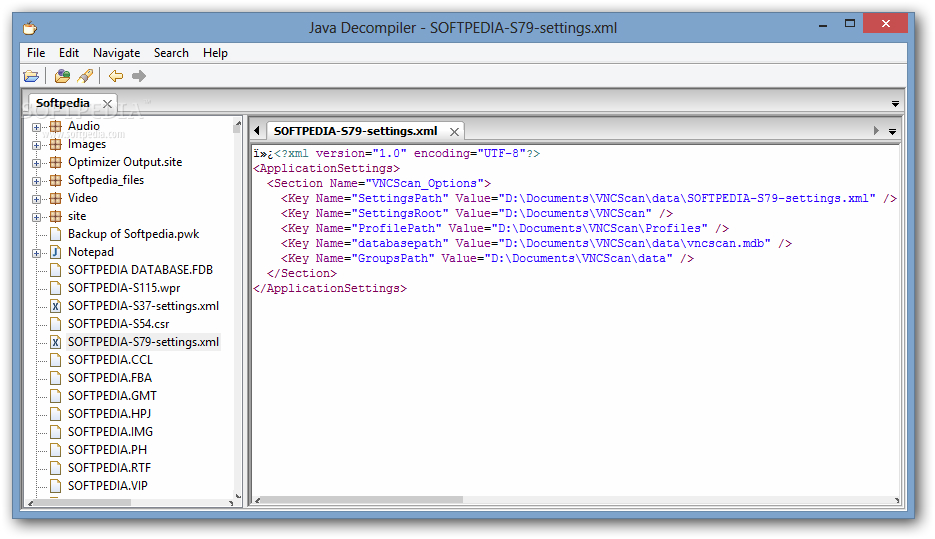Click the Images package icon

tap(55, 144)
